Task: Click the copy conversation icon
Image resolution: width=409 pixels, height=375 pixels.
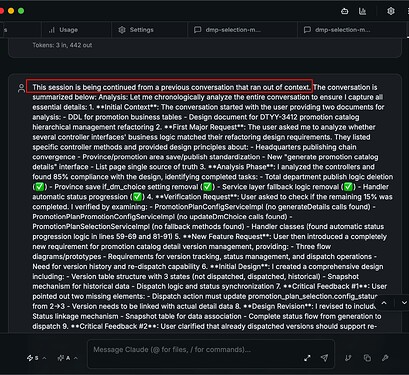Action: pos(367,358)
